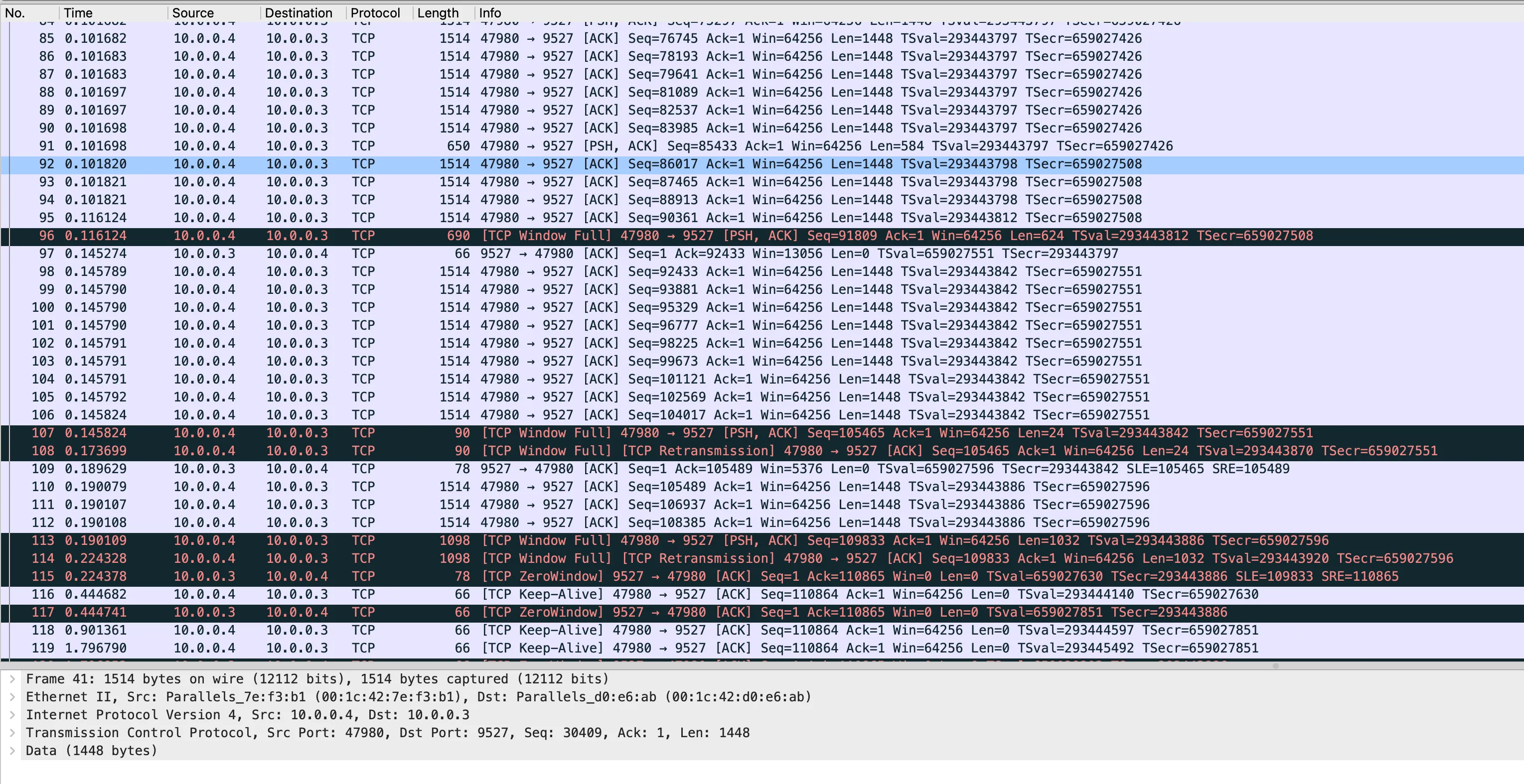Sort by the Length column header

[438, 12]
